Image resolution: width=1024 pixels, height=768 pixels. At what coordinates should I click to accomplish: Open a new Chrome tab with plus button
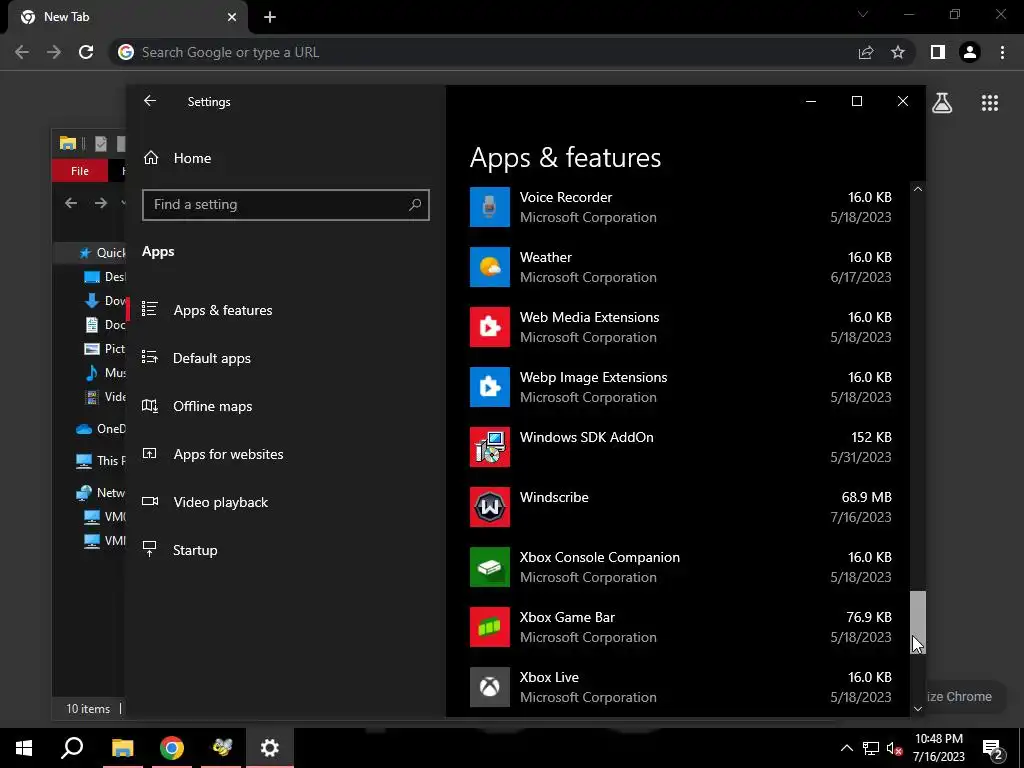click(x=270, y=18)
